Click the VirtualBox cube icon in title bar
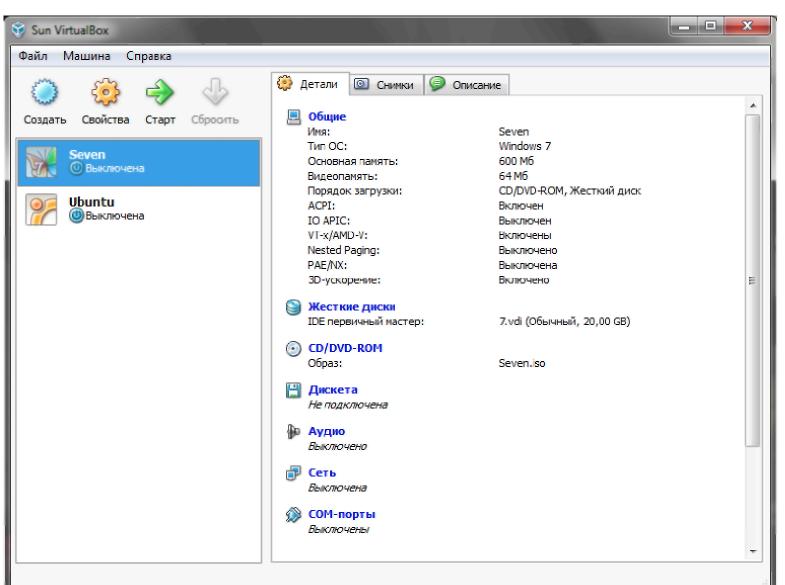Screen dimensions: 785x585 [x=19, y=30]
